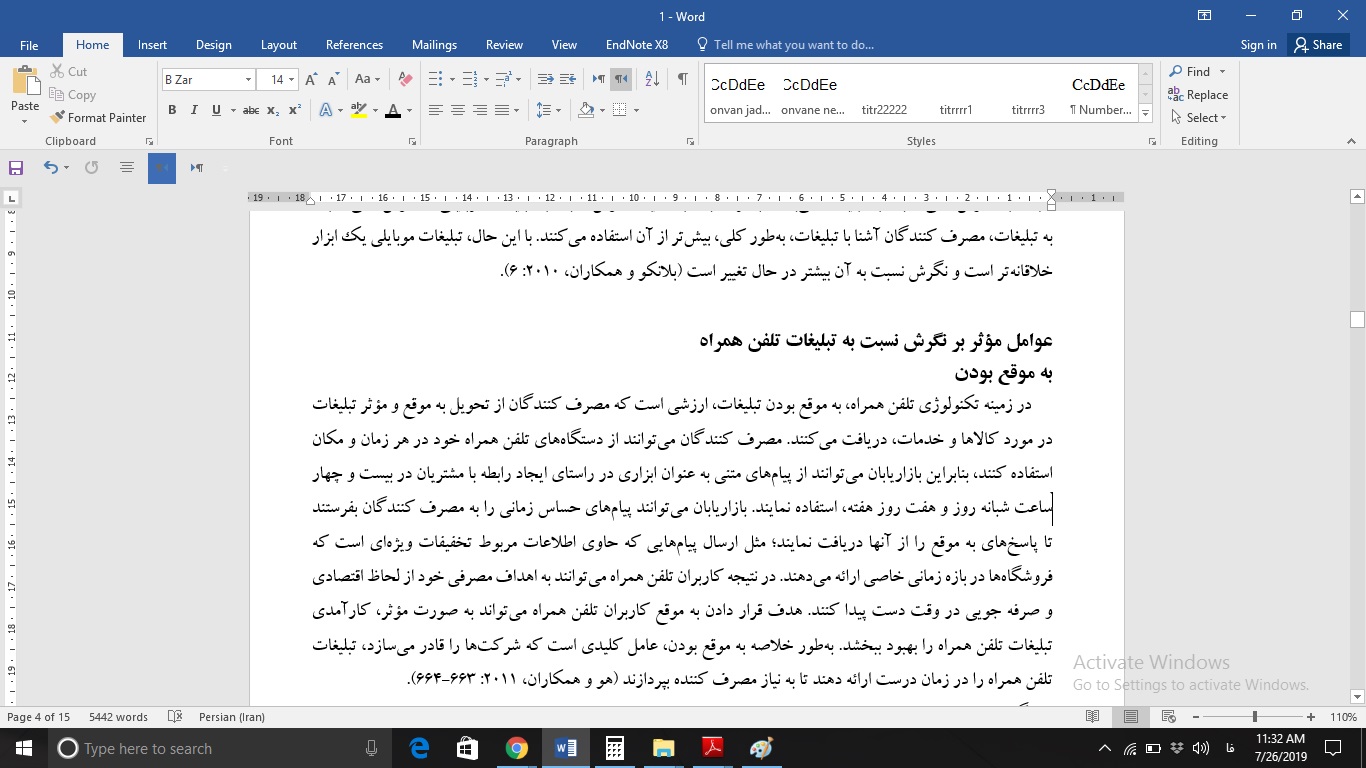Screen dimensions: 1366x768
Task: Expand the font size dropdown
Action: click(289, 78)
